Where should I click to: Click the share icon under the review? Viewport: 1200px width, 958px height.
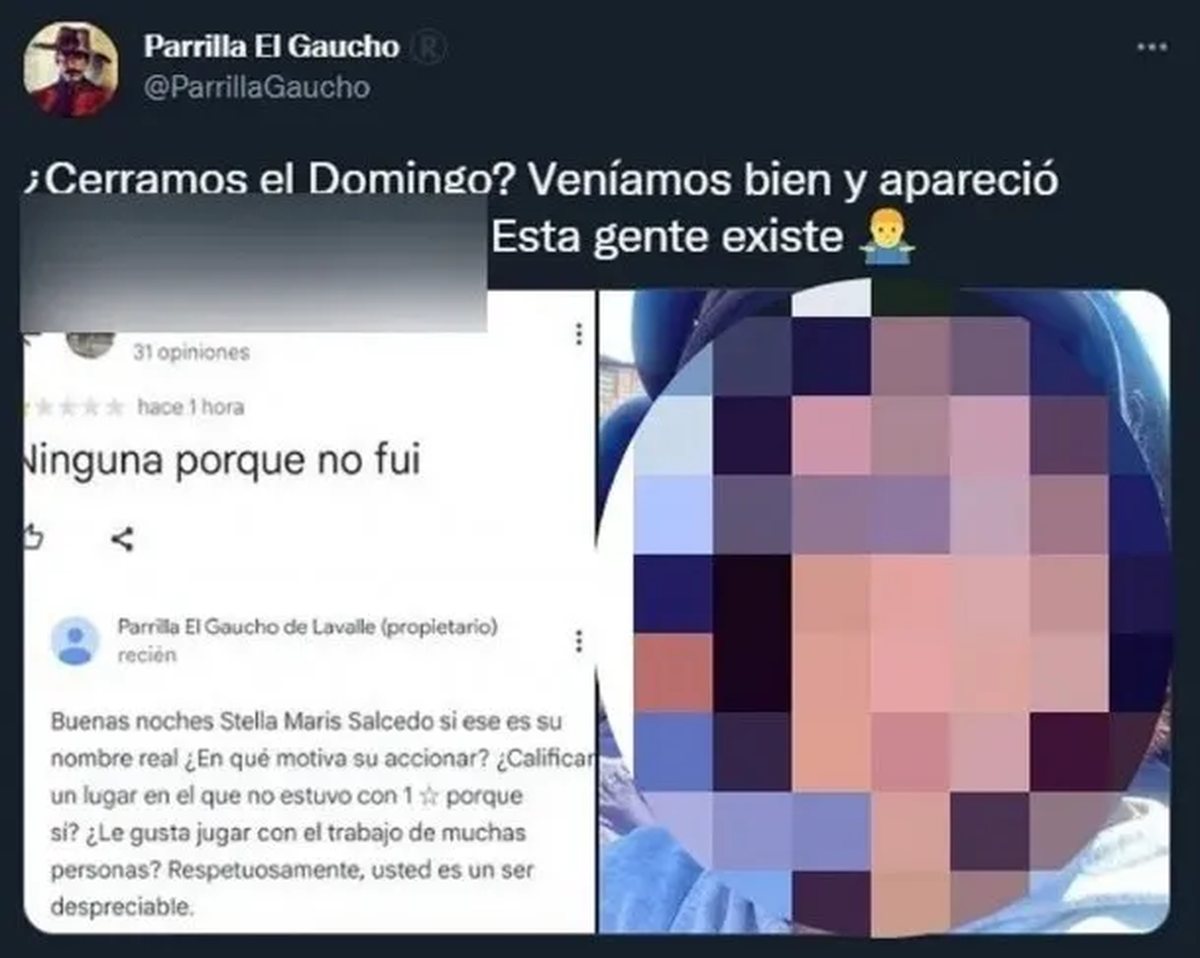click(x=122, y=540)
